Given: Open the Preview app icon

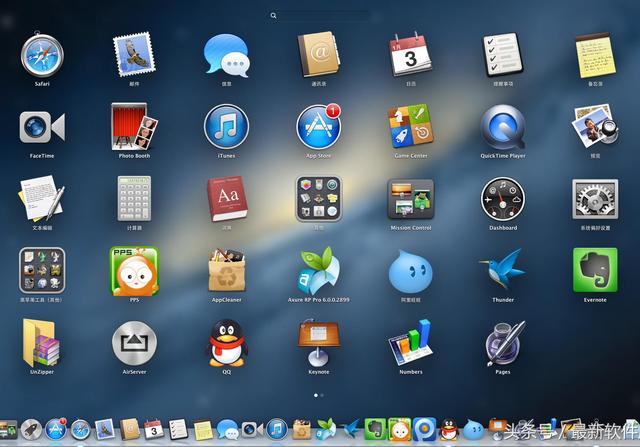Looking at the screenshot, I should tap(595, 126).
